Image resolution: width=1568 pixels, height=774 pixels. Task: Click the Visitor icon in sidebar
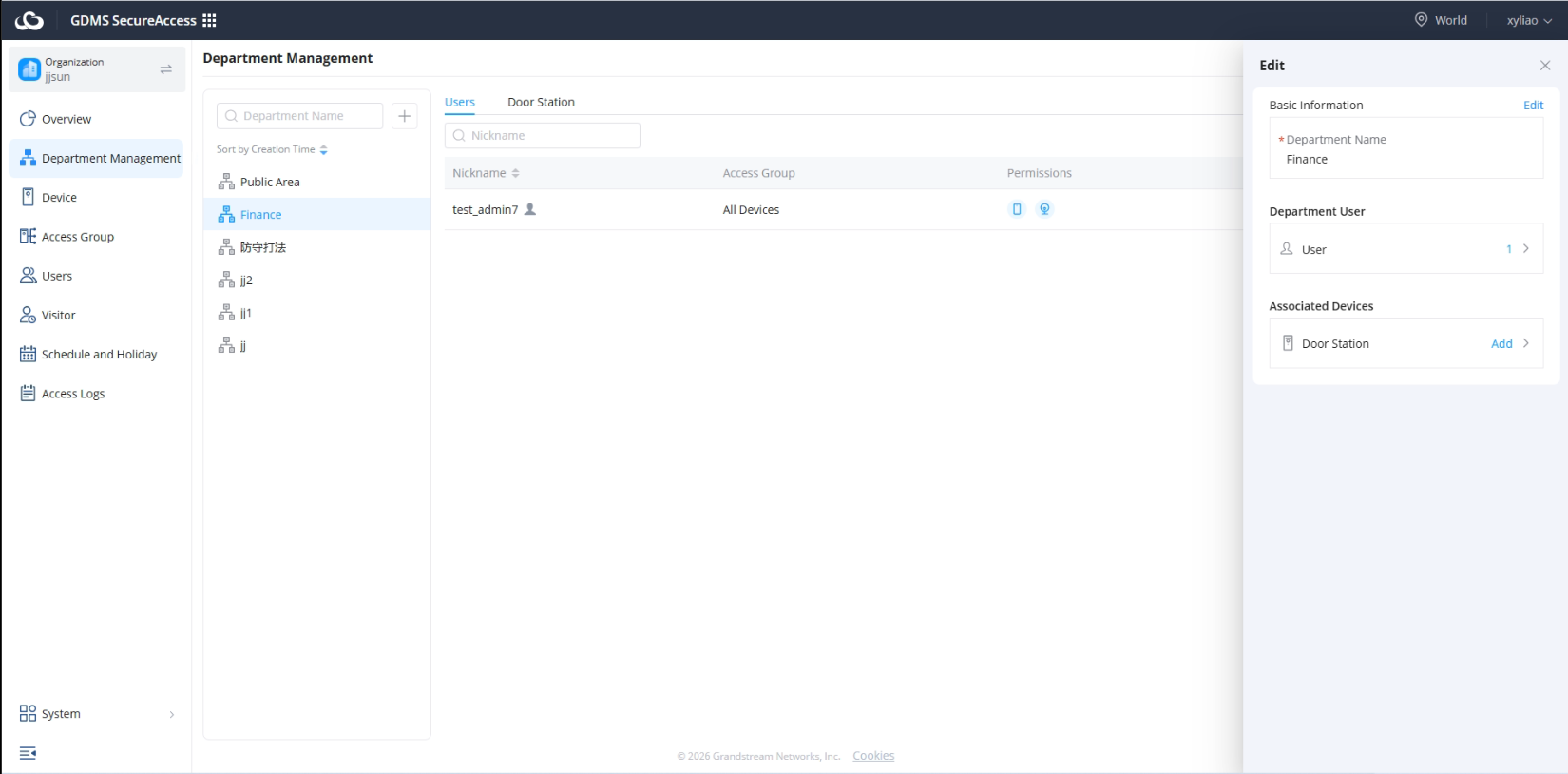28,315
